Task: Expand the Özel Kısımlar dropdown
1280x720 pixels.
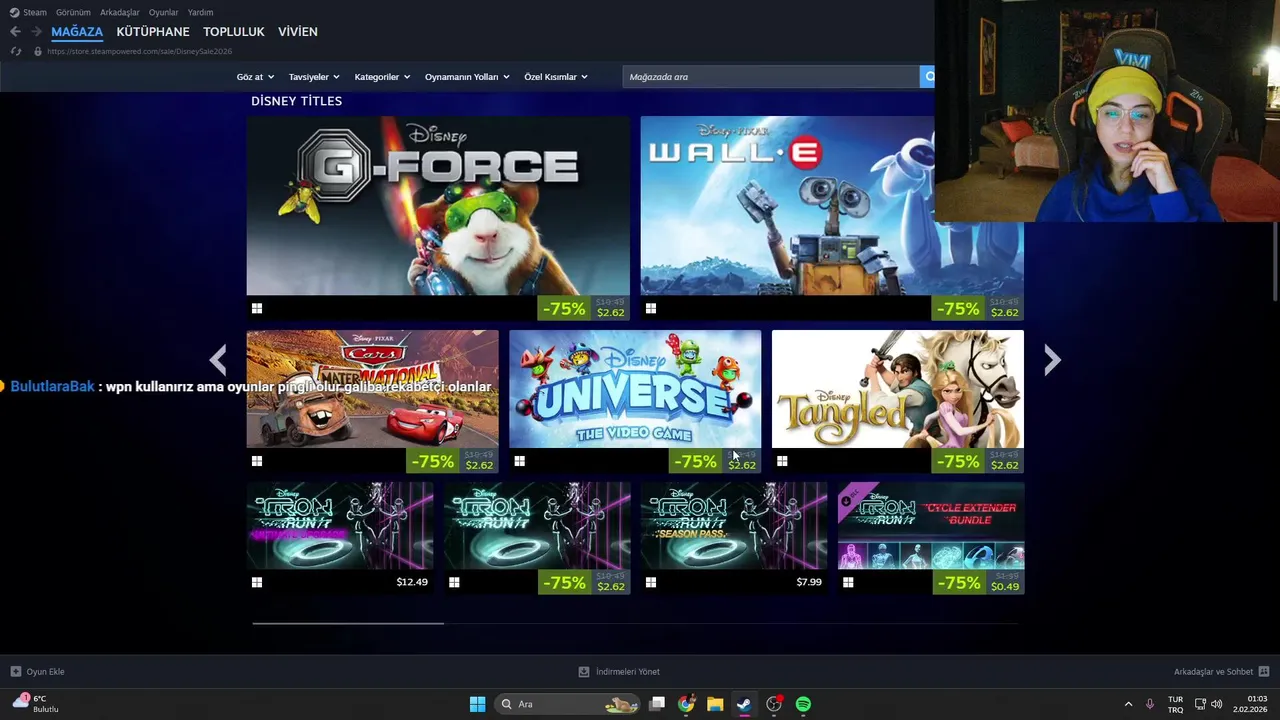Action: tap(556, 77)
